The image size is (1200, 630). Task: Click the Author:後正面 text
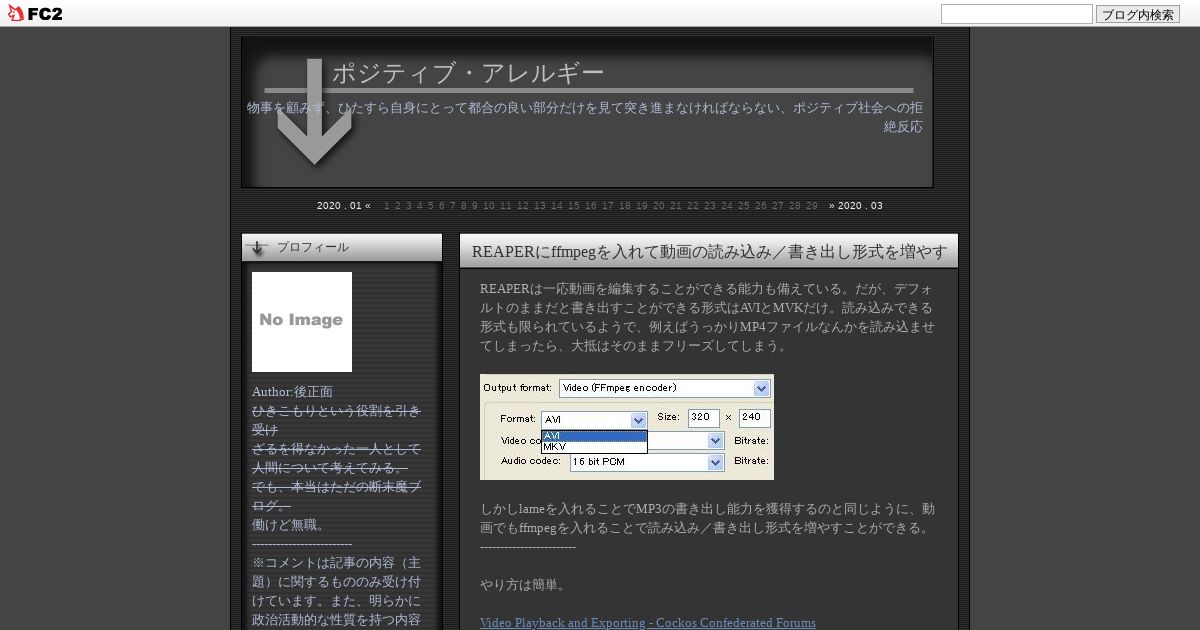(292, 392)
